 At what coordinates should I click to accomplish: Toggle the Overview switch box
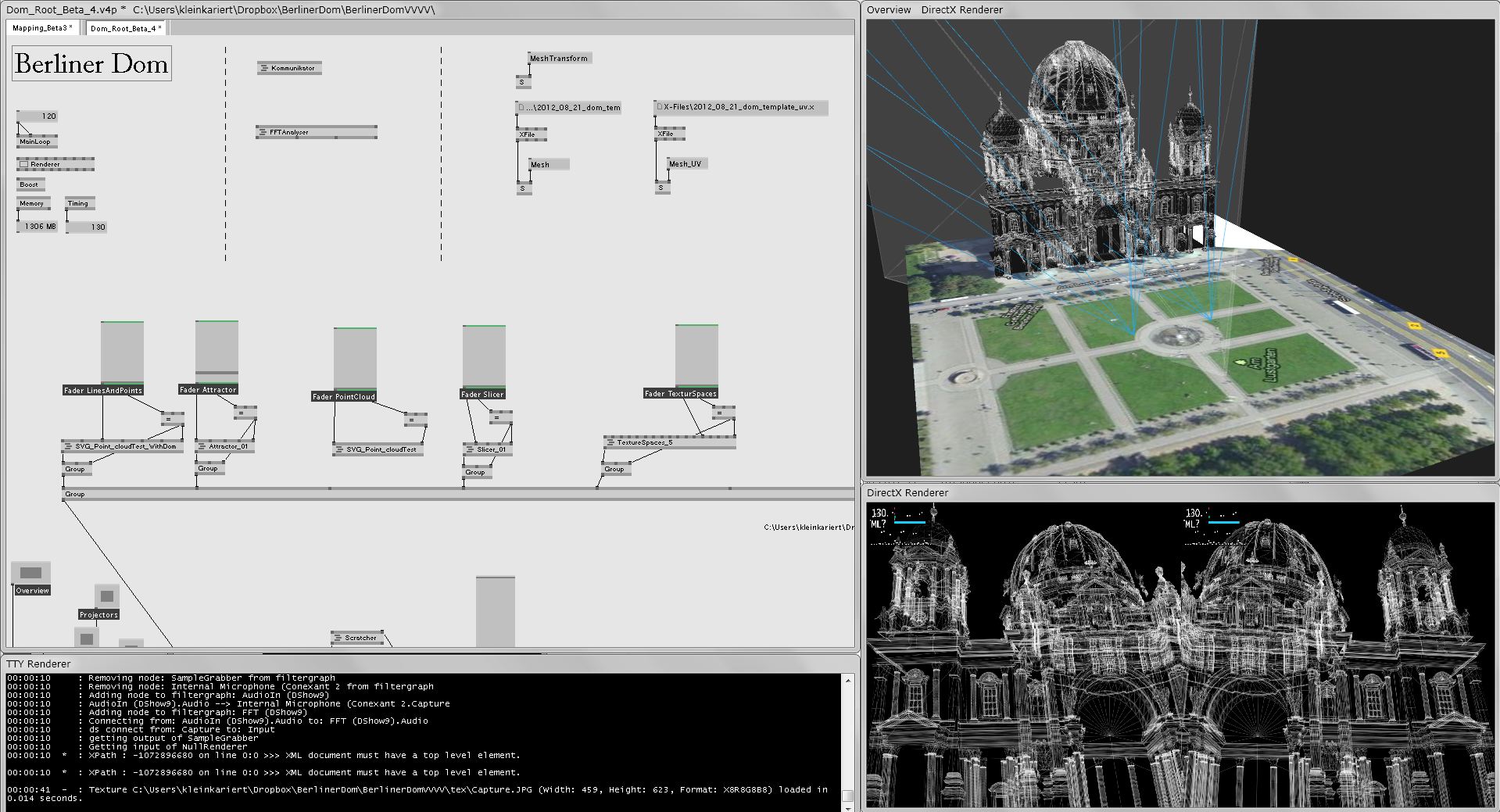click(x=30, y=573)
